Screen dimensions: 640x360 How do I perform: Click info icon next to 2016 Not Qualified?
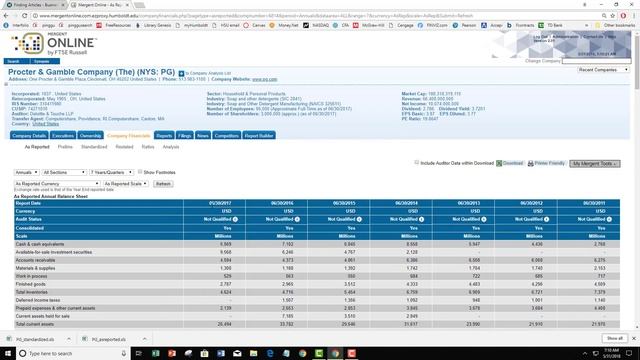pyautogui.click(x=297, y=220)
